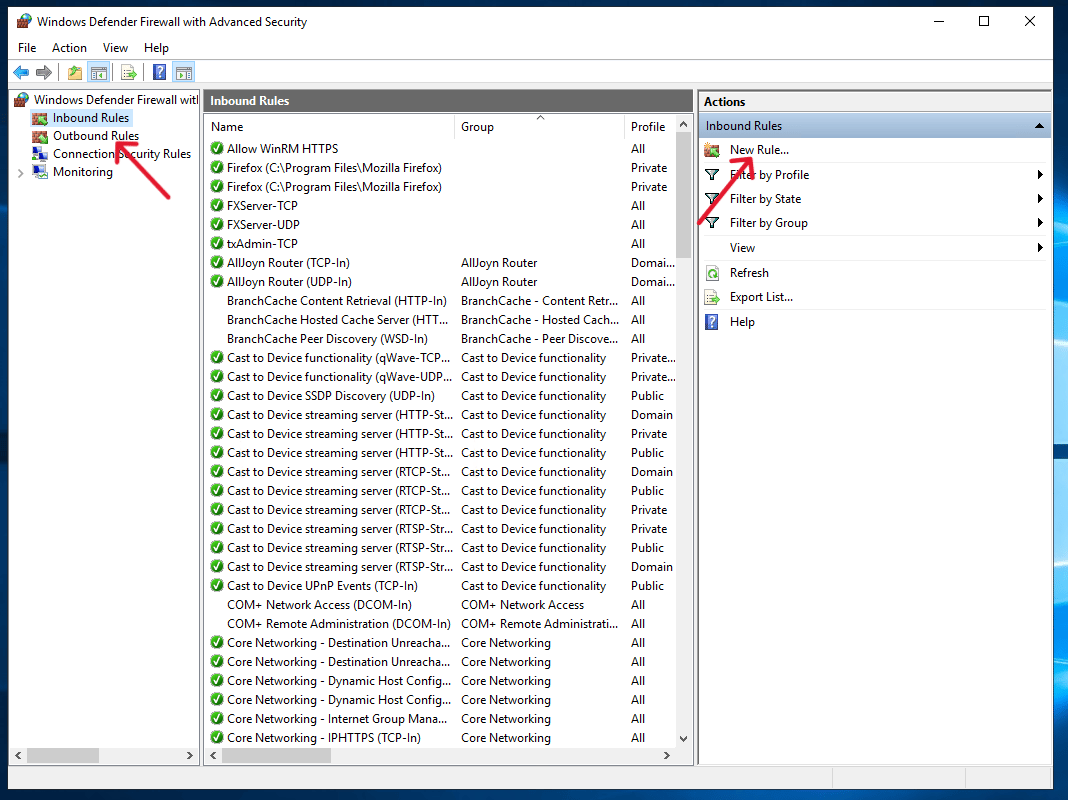1068x800 pixels.
Task: Click the Filter by State funnel icon
Action: click(712, 199)
